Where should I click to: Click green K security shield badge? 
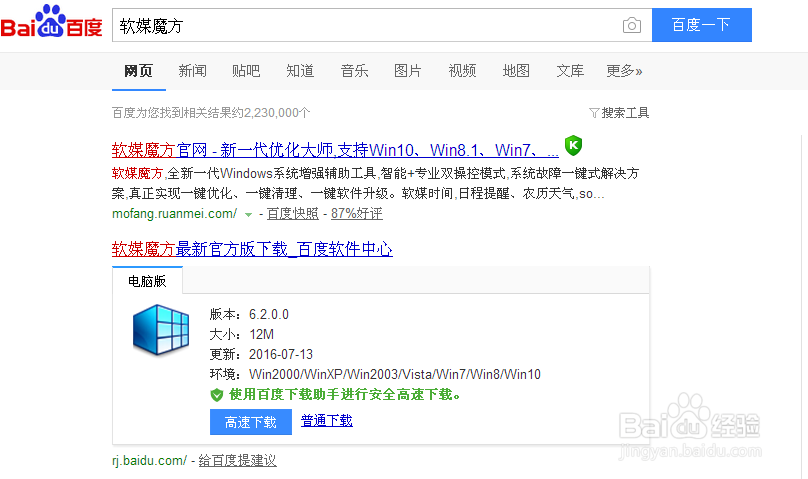coord(573,146)
